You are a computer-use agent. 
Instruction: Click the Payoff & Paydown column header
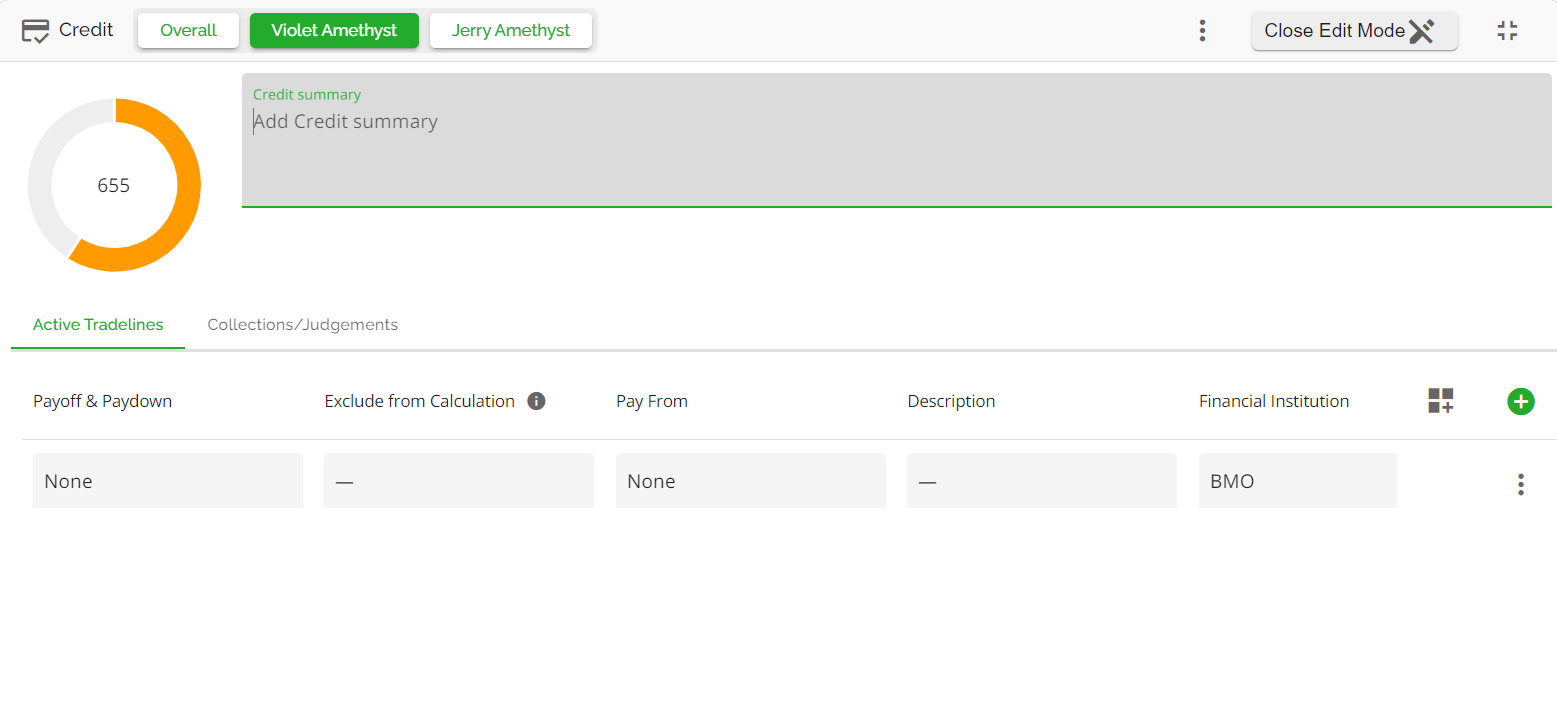point(102,401)
